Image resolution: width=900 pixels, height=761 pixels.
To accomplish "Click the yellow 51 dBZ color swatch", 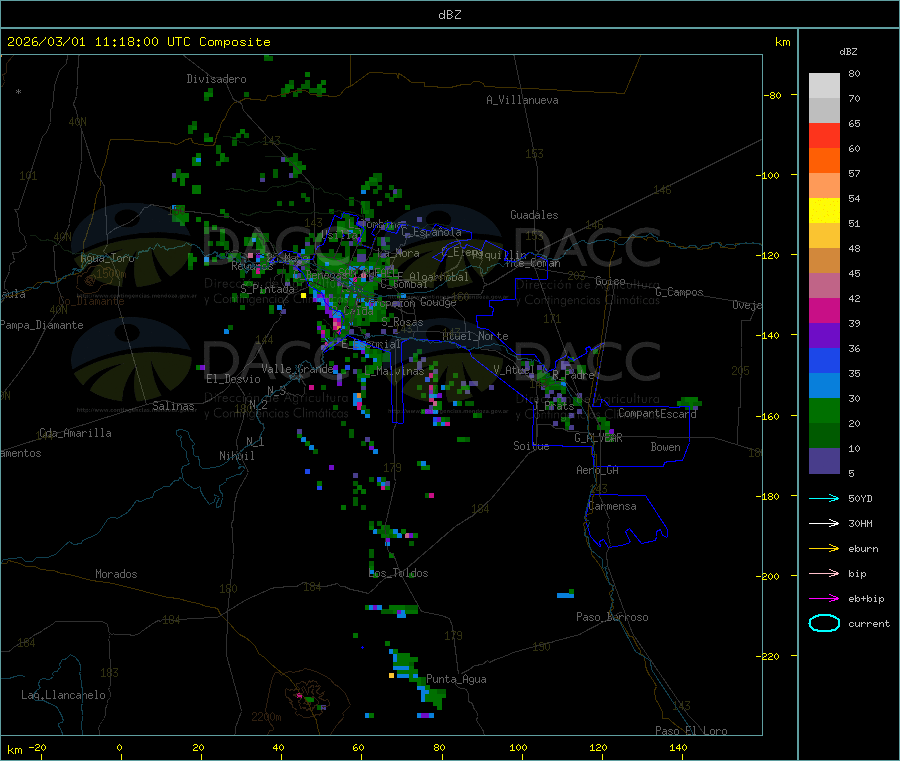I will (824, 211).
